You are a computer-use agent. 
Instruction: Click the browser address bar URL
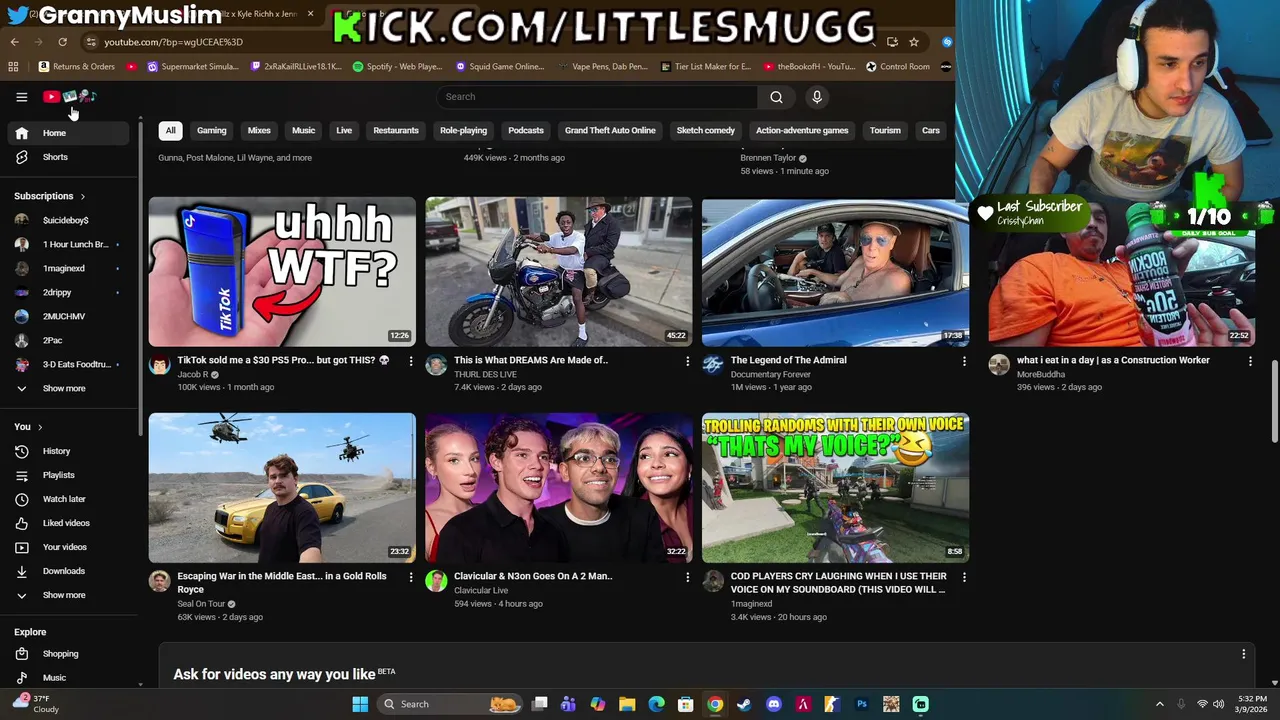pyautogui.click(x=174, y=42)
